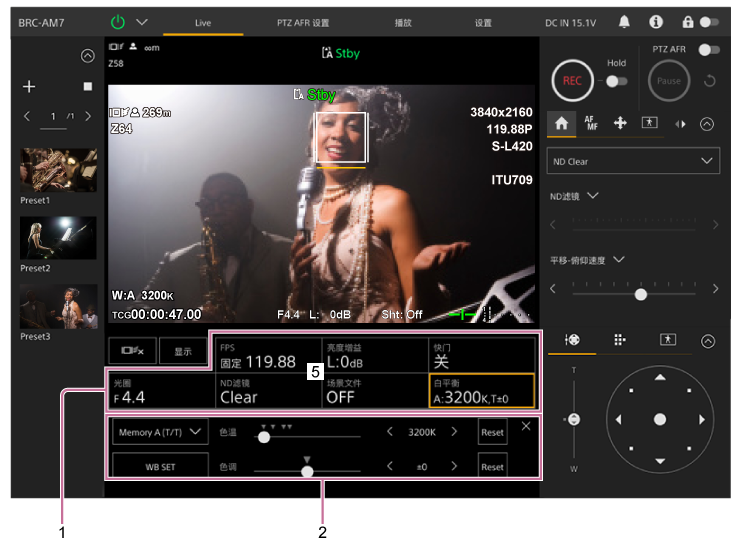Click the notification bell icon

pos(624,21)
